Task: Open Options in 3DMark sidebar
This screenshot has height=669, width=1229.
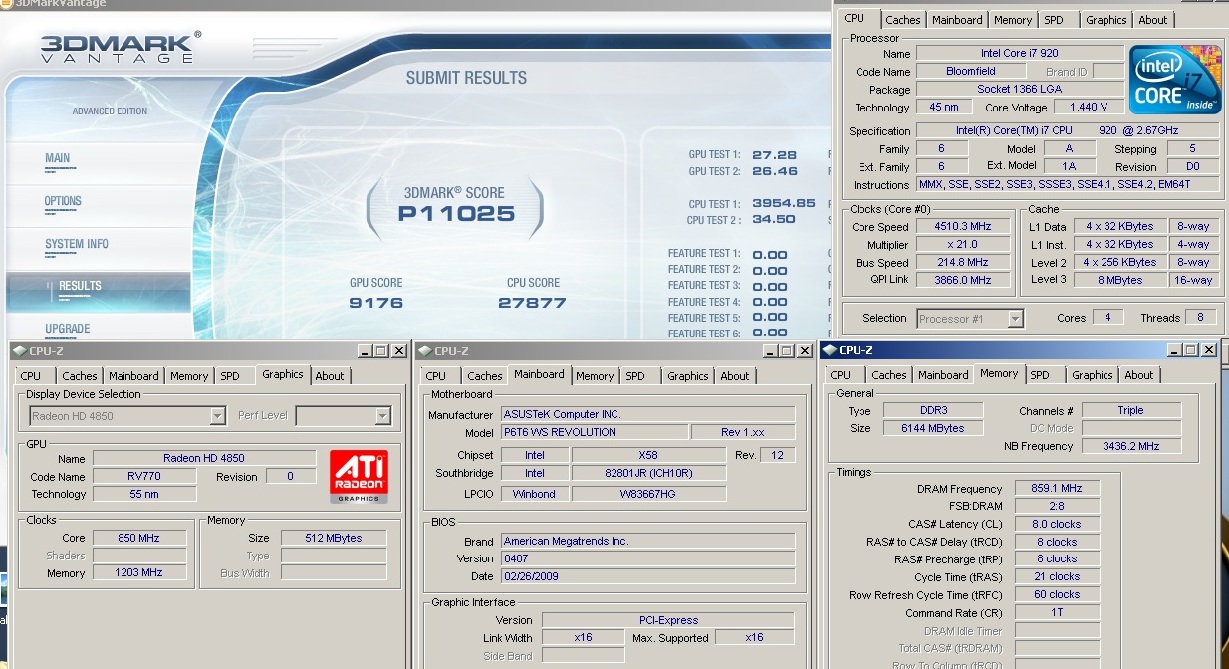Action: (x=63, y=201)
